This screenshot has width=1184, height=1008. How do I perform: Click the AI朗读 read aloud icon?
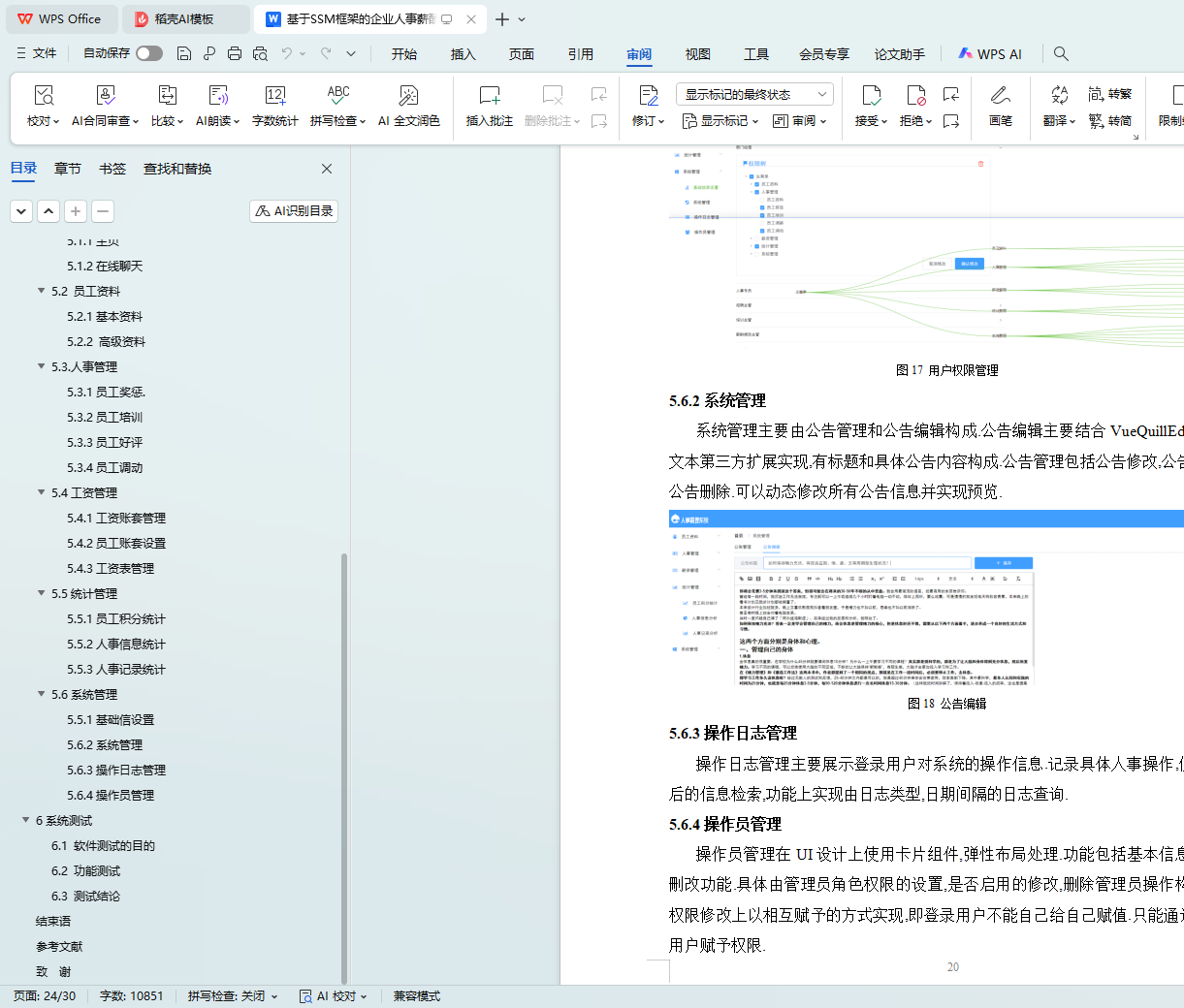218,95
